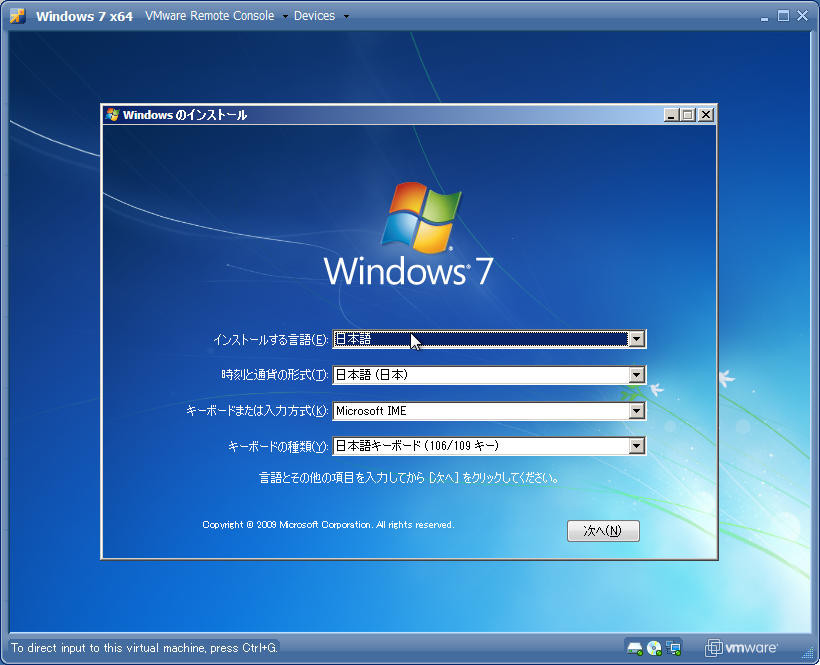
Task: Click the インストールする言語(E) label
Action: click(270, 340)
